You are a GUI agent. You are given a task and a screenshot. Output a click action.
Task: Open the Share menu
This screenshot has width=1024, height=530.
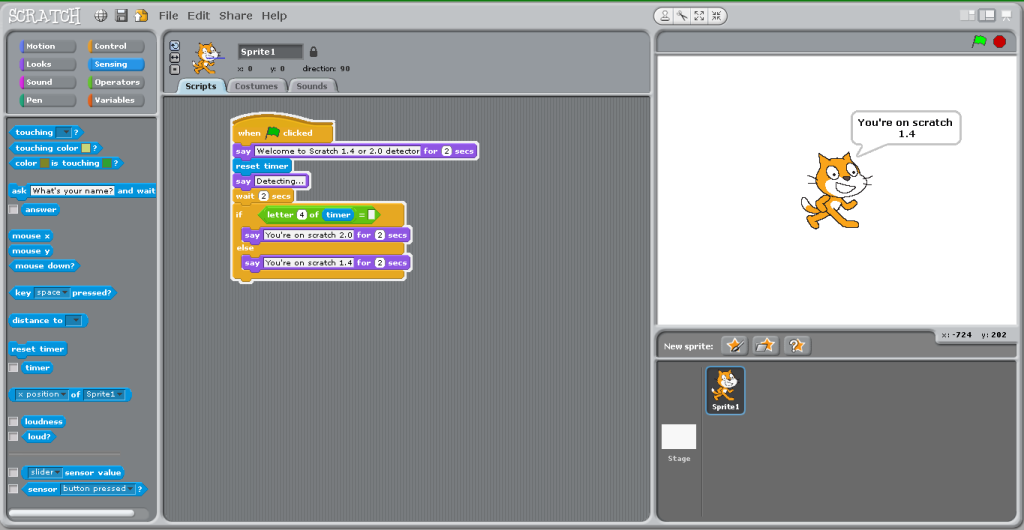pyautogui.click(x=235, y=16)
